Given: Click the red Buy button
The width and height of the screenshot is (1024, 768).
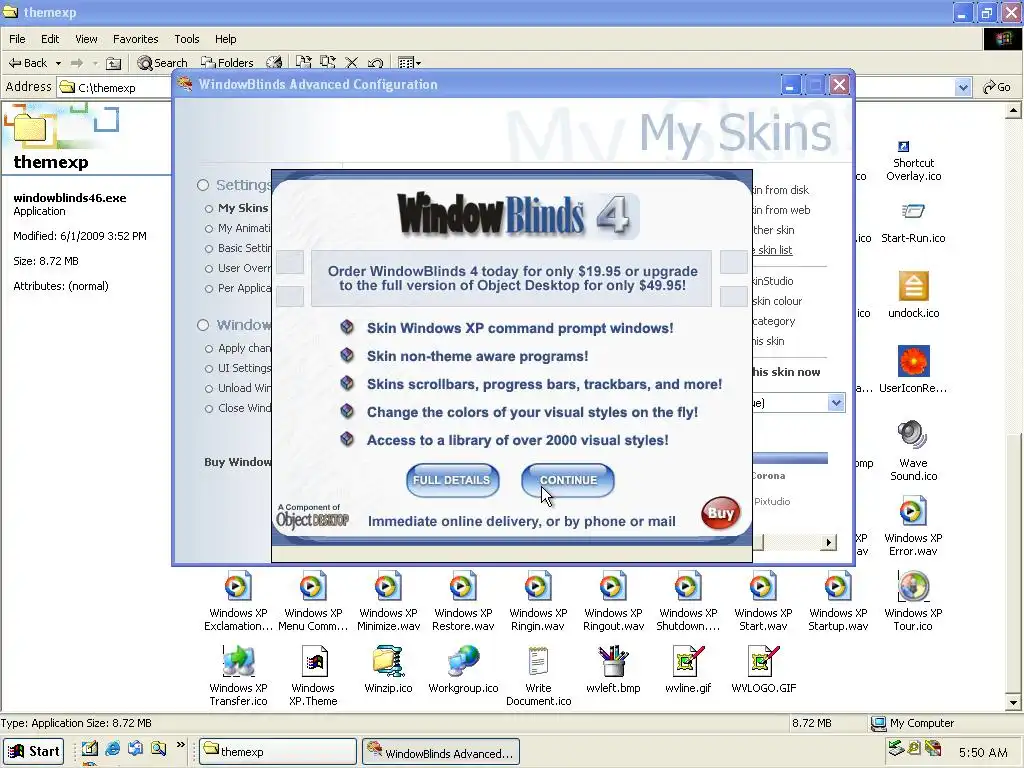Looking at the screenshot, I should [720, 513].
